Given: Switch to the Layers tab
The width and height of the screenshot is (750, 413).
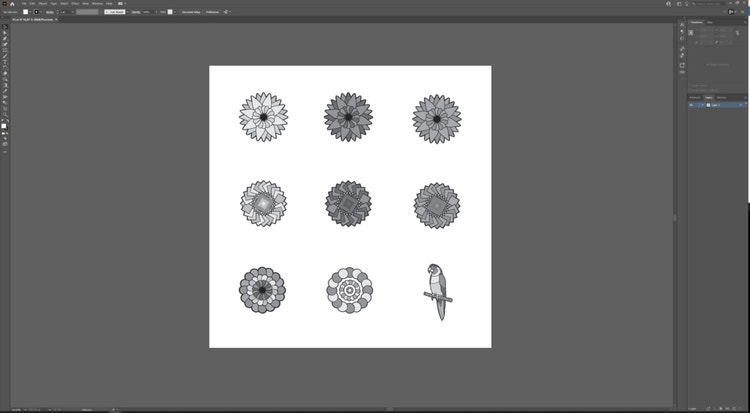Looking at the screenshot, I should (x=708, y=97).
